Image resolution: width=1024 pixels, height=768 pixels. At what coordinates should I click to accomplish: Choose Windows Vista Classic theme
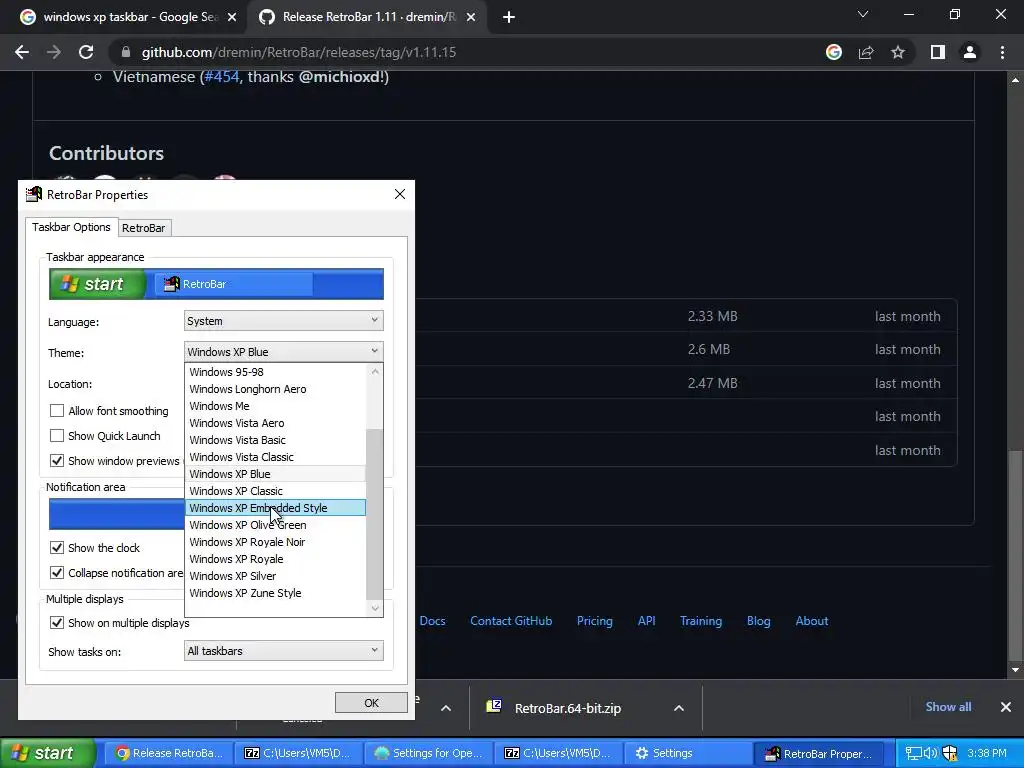coord(276,456)
